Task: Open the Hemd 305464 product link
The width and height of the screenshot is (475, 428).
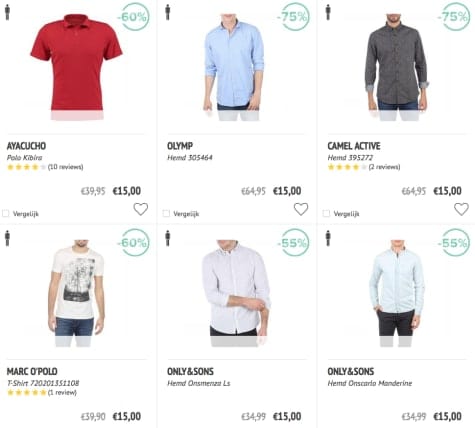Action: click(190, 158)
